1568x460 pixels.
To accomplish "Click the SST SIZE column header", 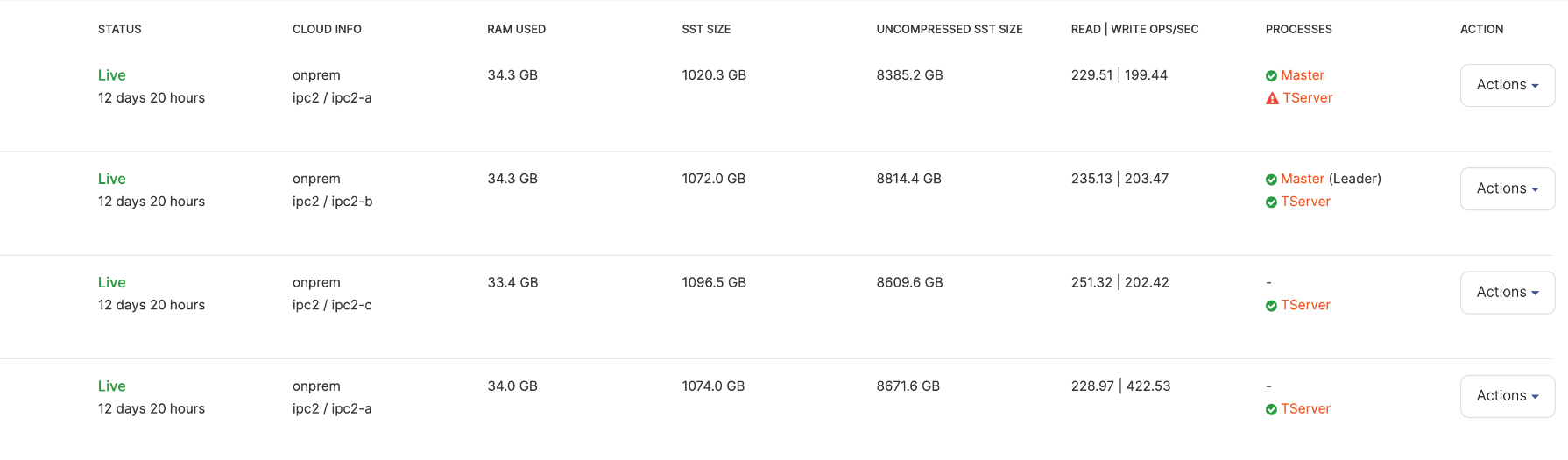I will pos(706,29).
